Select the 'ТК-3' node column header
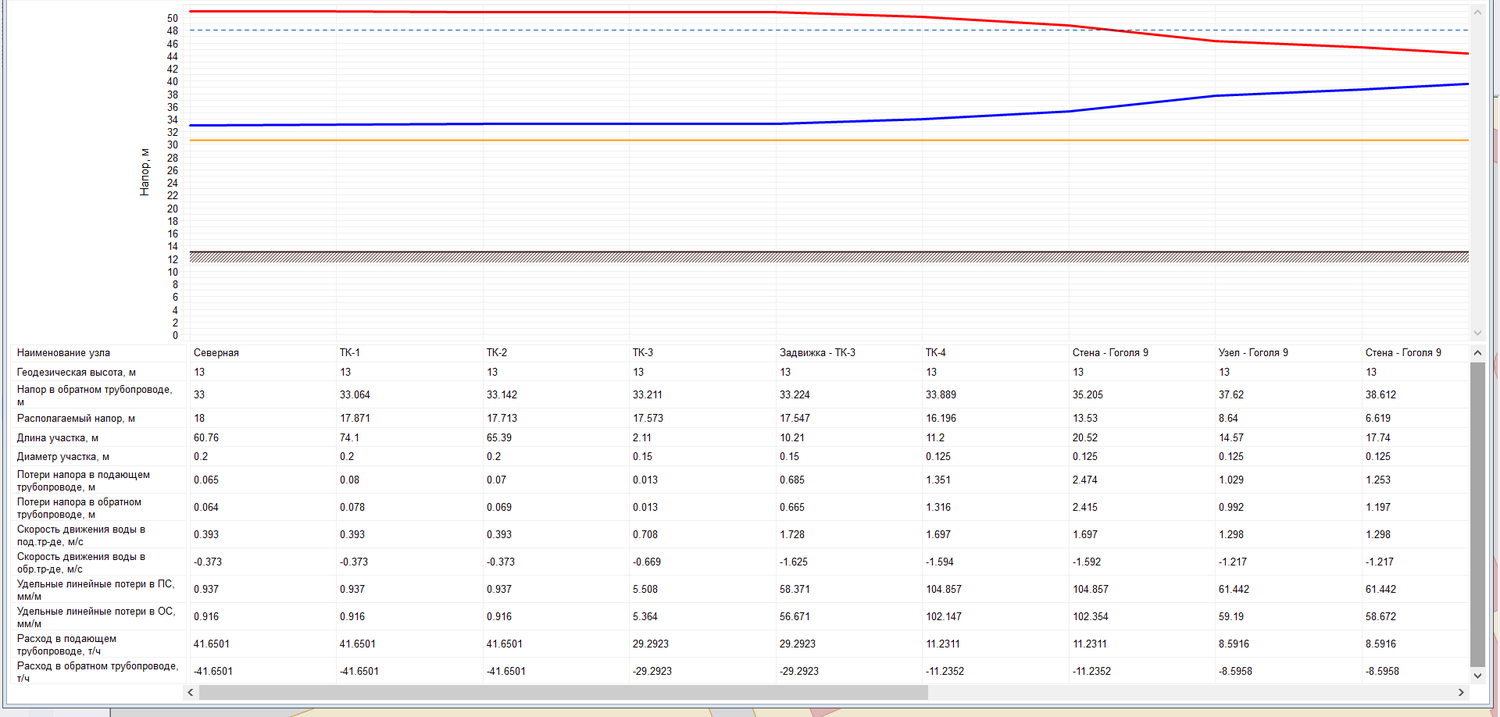Image resolution: width=1500 pixels, height=717 pixels. pos(643,353)
